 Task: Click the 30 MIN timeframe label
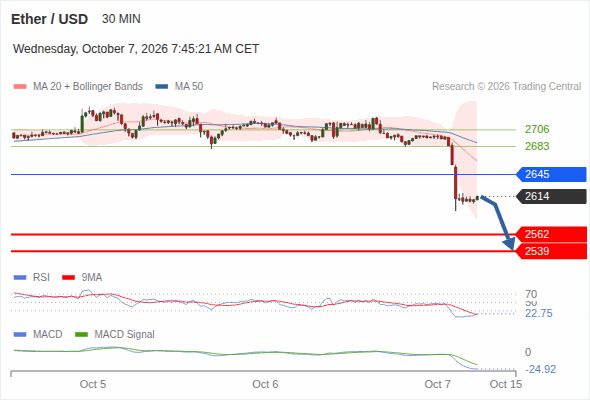point(121,19)
